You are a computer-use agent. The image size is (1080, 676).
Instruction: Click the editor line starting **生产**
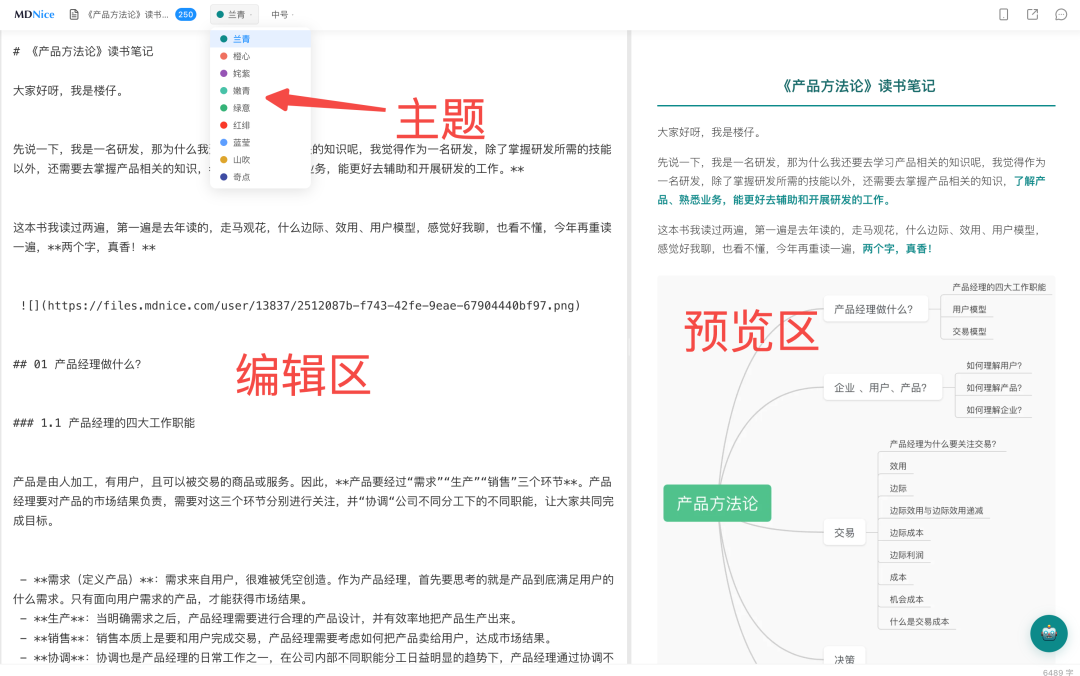(x=269, y=619)
